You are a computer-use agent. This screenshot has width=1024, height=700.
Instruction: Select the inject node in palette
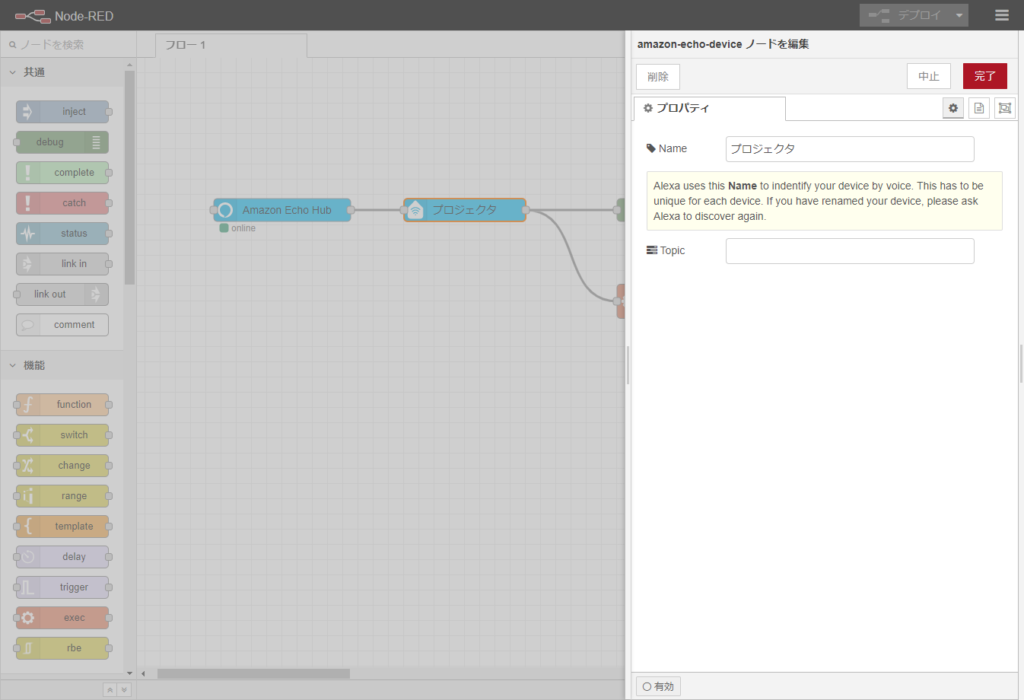click(62, 112)
